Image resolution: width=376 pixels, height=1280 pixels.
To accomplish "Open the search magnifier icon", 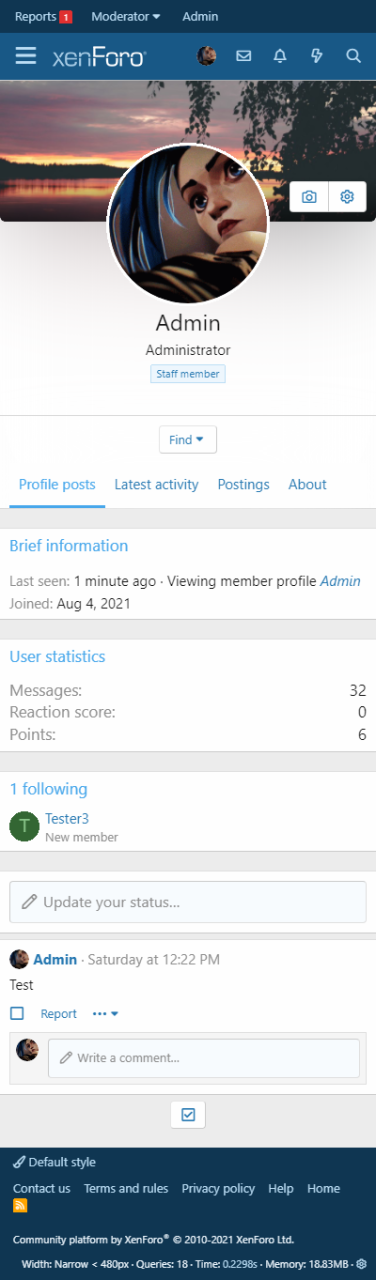I will click(x=353, y=56).
